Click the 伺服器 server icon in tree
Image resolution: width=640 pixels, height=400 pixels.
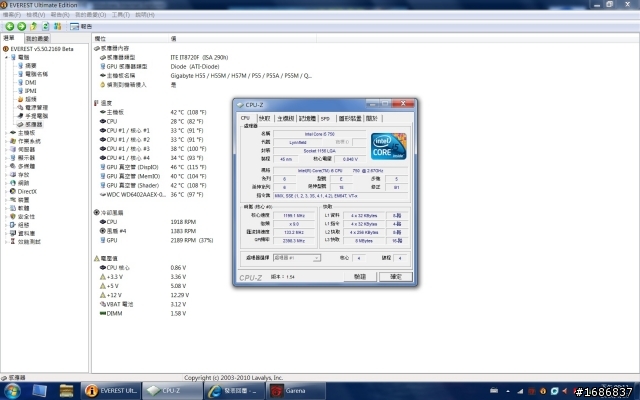13,149
